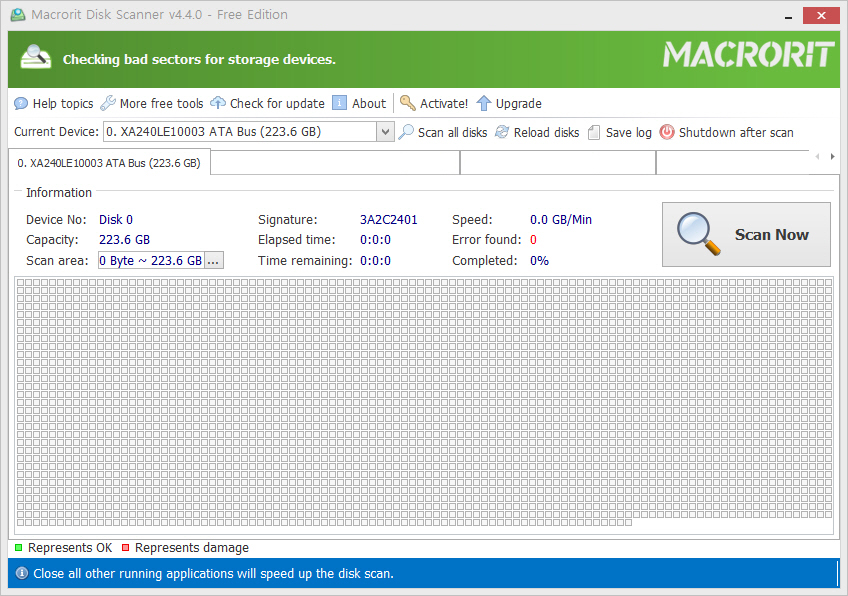Start Scan all disks with magnifier icon
The height and width of the screenshot is (596, 848).
443,133
